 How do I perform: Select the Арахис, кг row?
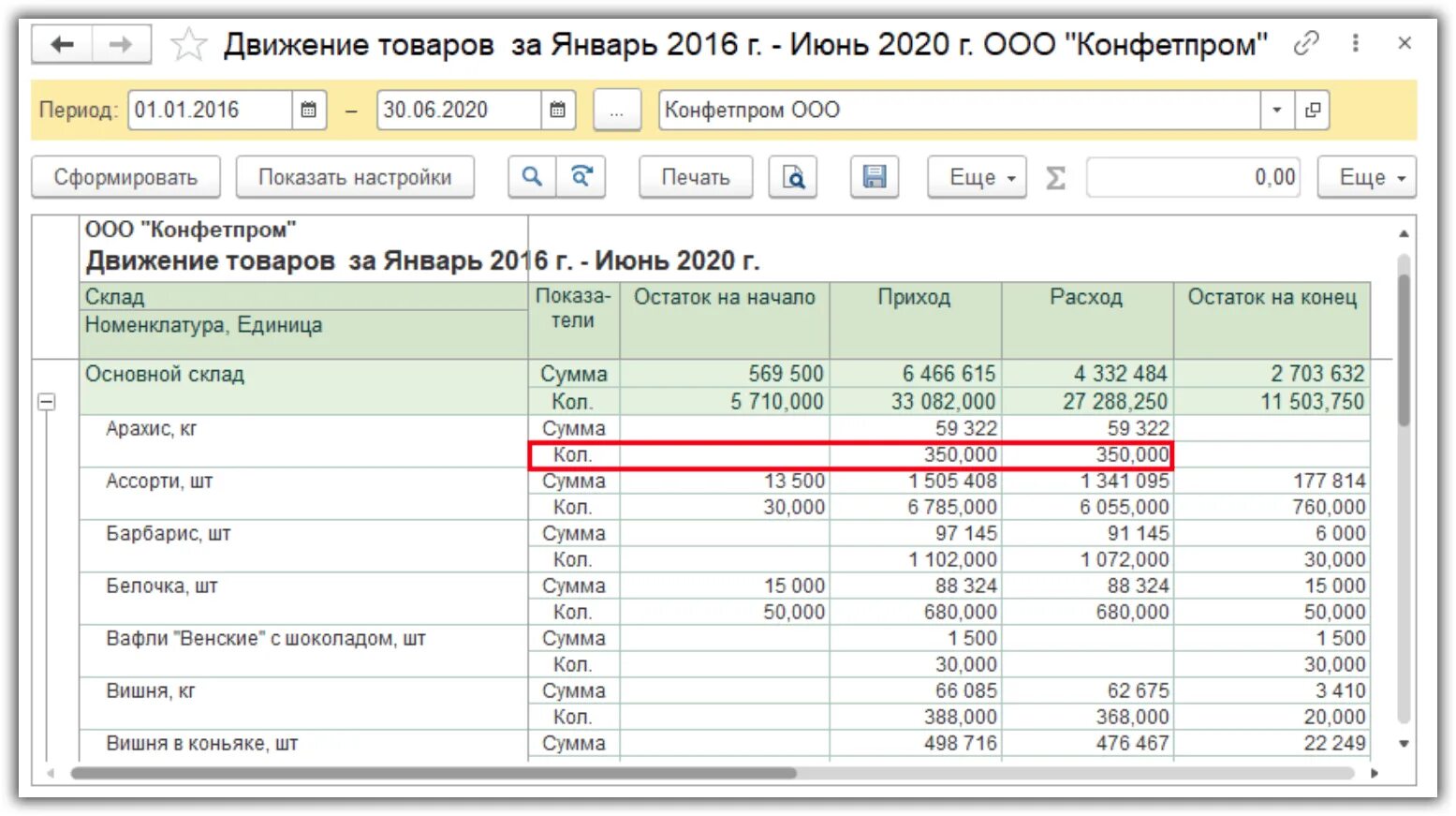coord(303,441)
